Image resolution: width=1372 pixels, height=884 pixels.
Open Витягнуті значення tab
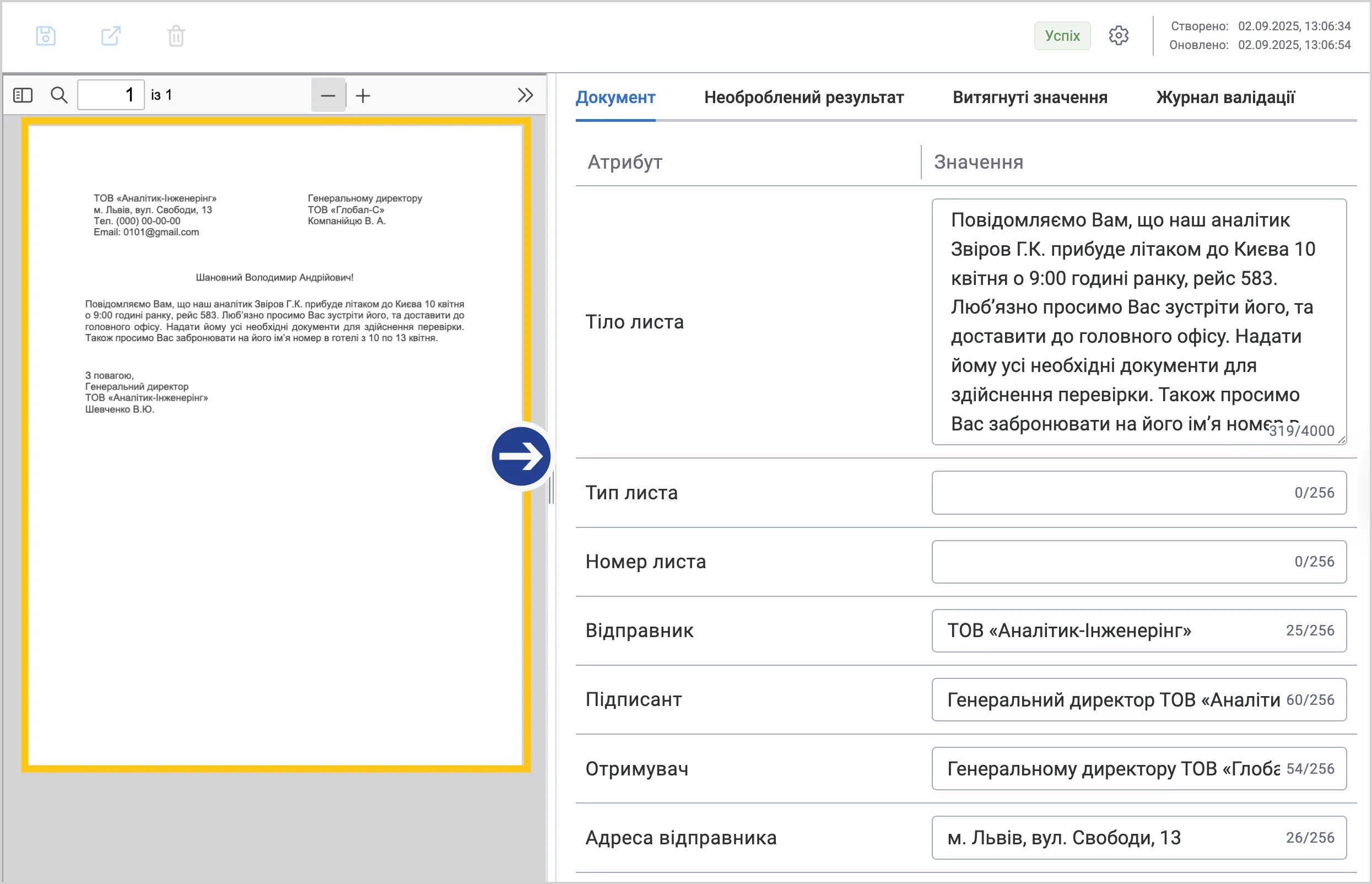(1030, 98)
